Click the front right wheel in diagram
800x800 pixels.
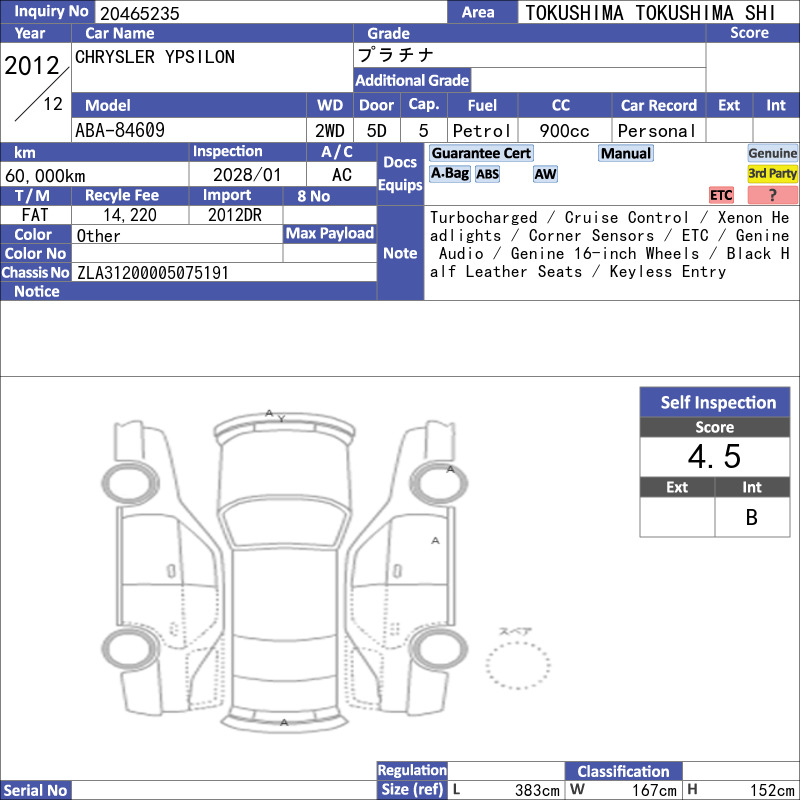[x=438, y=483]
